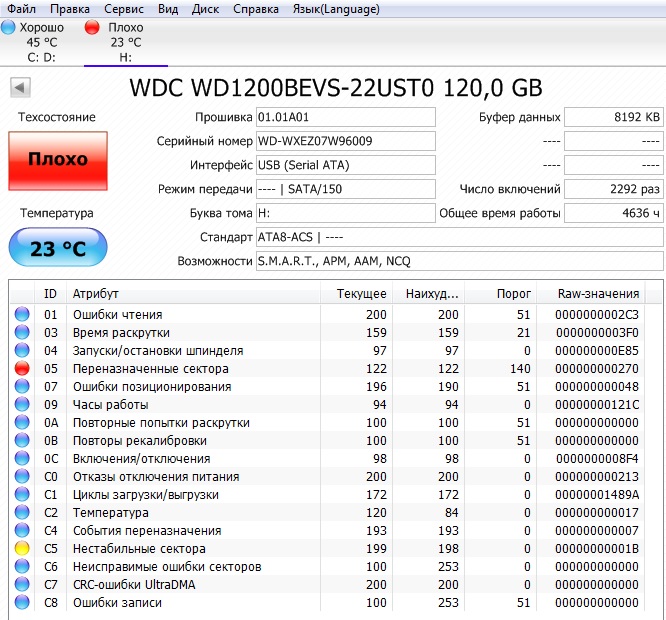Click the blue icon for Часы работы
The height and width of the screenshot is (620, 666).
(x=22, y=404)
